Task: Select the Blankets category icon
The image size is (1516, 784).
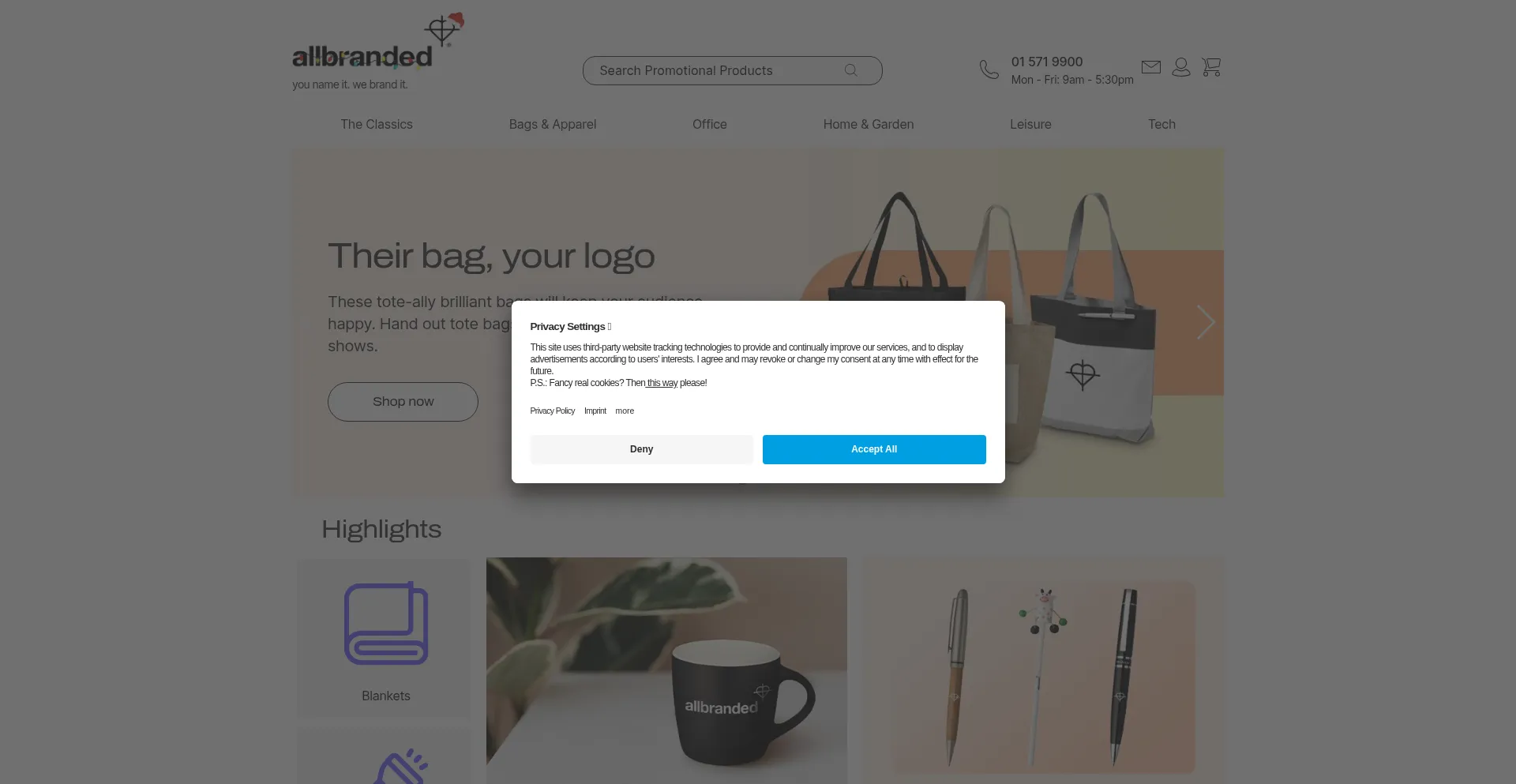Action: pyautogui.click(x=386, y=623)
